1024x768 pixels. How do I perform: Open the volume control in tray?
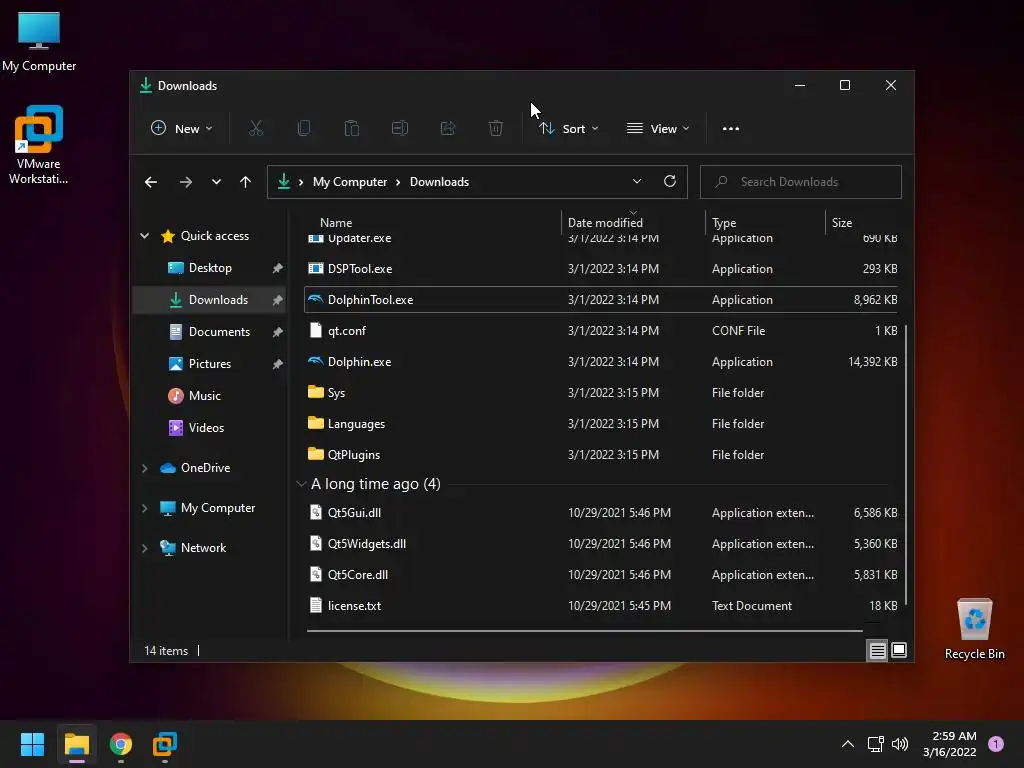pos(900,744)
